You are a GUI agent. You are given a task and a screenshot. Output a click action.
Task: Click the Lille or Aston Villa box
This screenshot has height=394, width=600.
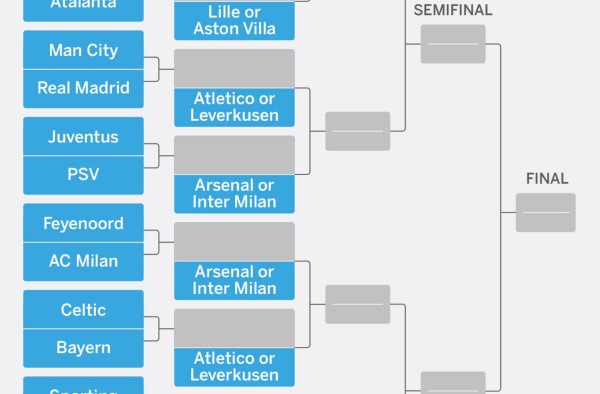click(x=234, y=21)
